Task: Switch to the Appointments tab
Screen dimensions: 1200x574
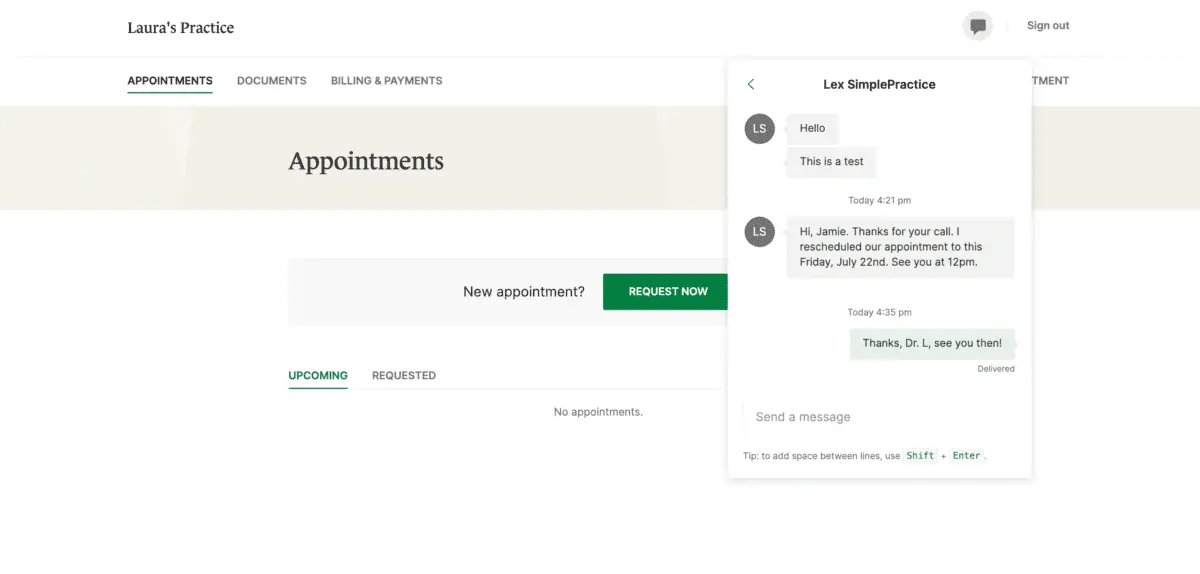Action: click(170, 81)
